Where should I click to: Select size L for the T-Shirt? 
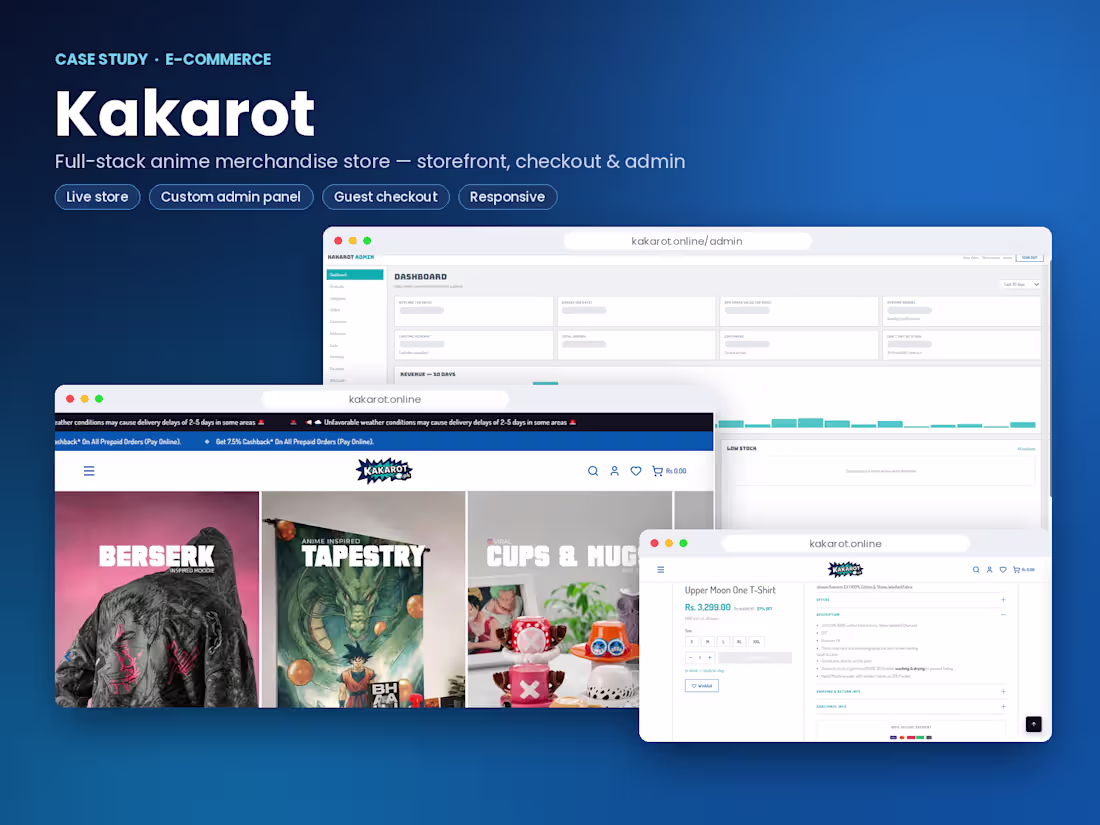point(723,642)
